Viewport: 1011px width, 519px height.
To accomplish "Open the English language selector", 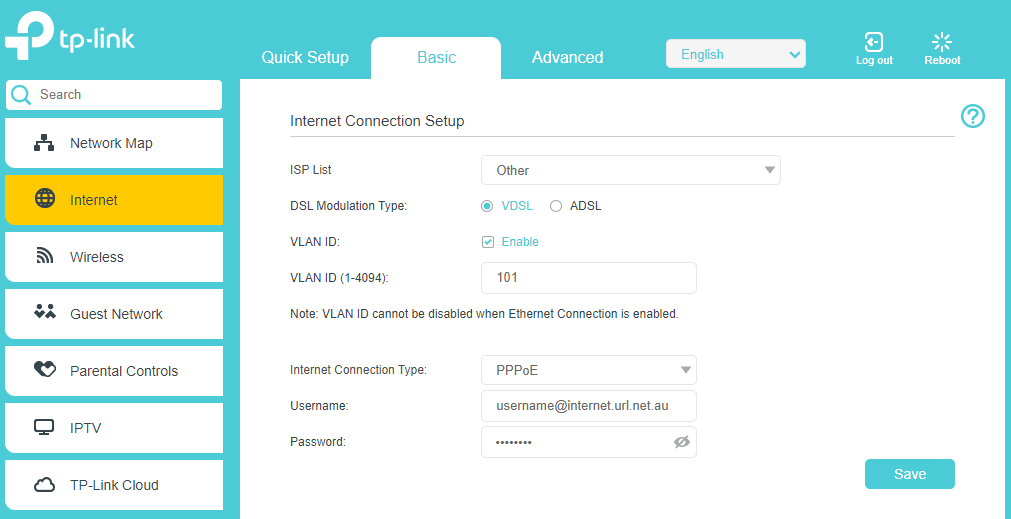I will pyautogui.click(x=736, y=54).
